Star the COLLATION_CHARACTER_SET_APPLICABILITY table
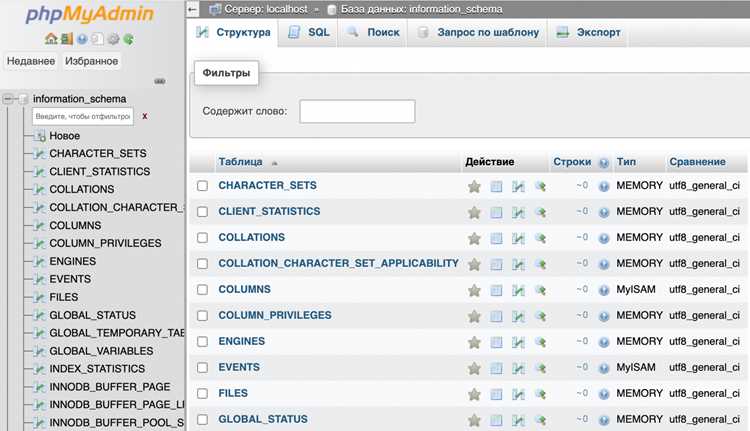This screenshot has height=431, width=750. click(x=474, y=264)
